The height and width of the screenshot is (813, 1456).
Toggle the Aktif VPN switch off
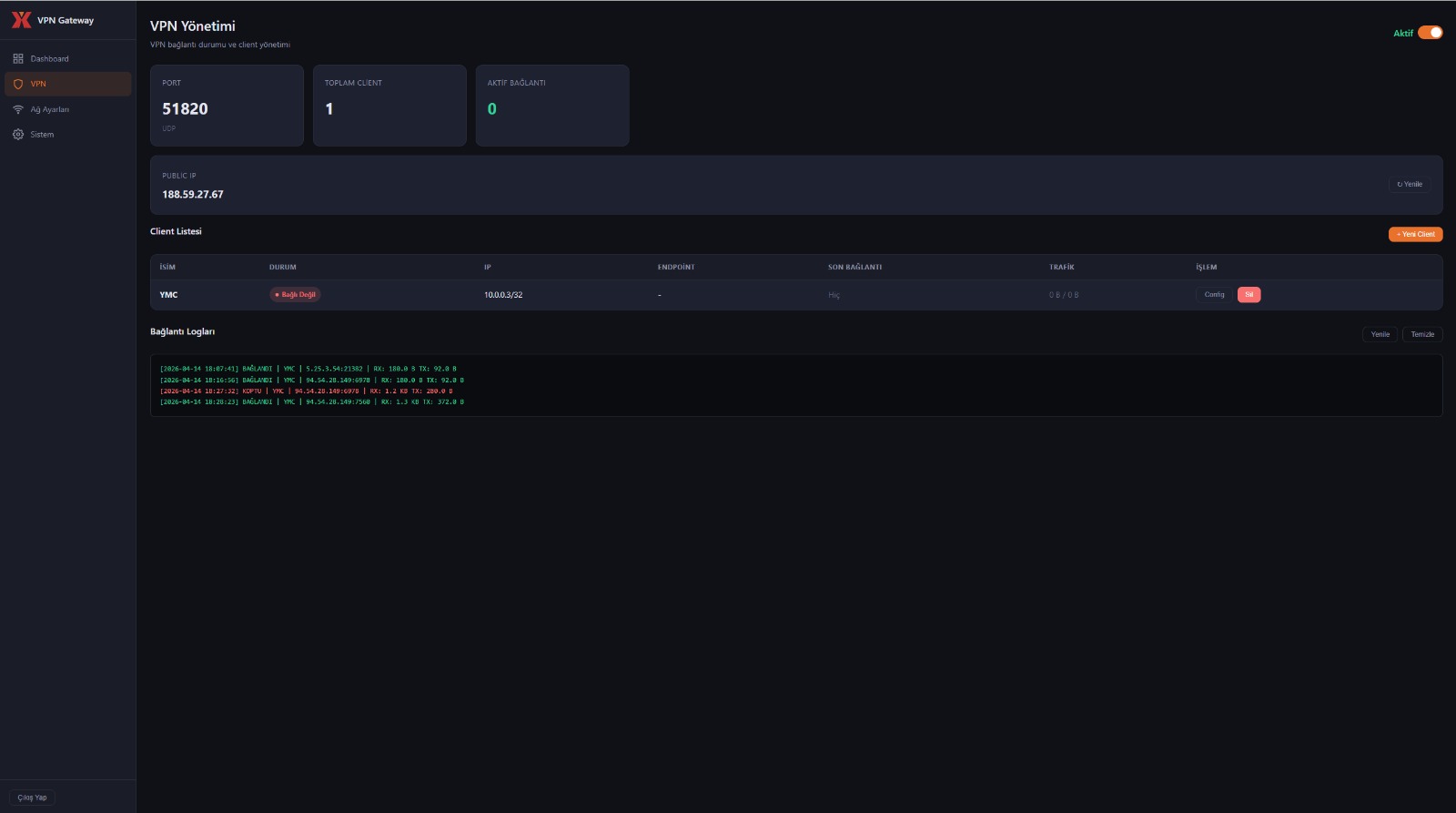tap(1431, 33)
